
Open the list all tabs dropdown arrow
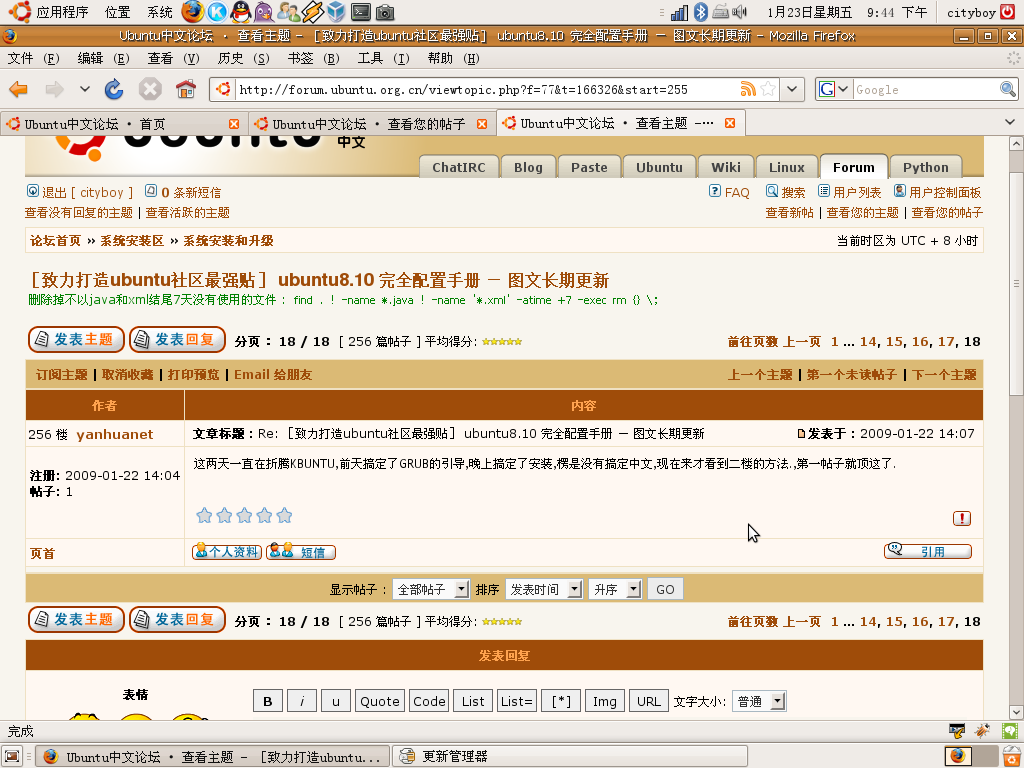coord(1010,122)
